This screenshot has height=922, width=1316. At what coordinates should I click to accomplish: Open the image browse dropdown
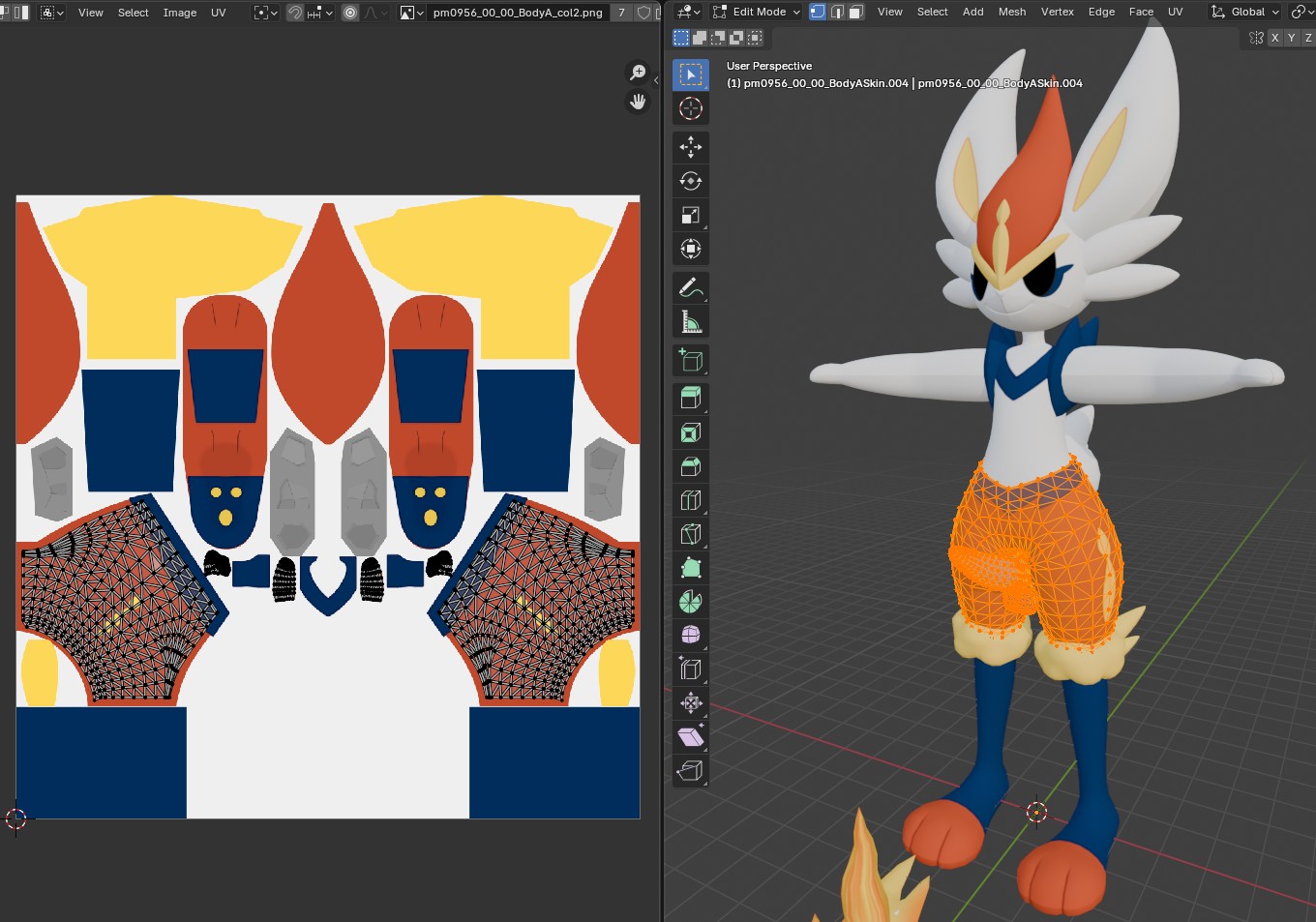(x=411, y=13)
